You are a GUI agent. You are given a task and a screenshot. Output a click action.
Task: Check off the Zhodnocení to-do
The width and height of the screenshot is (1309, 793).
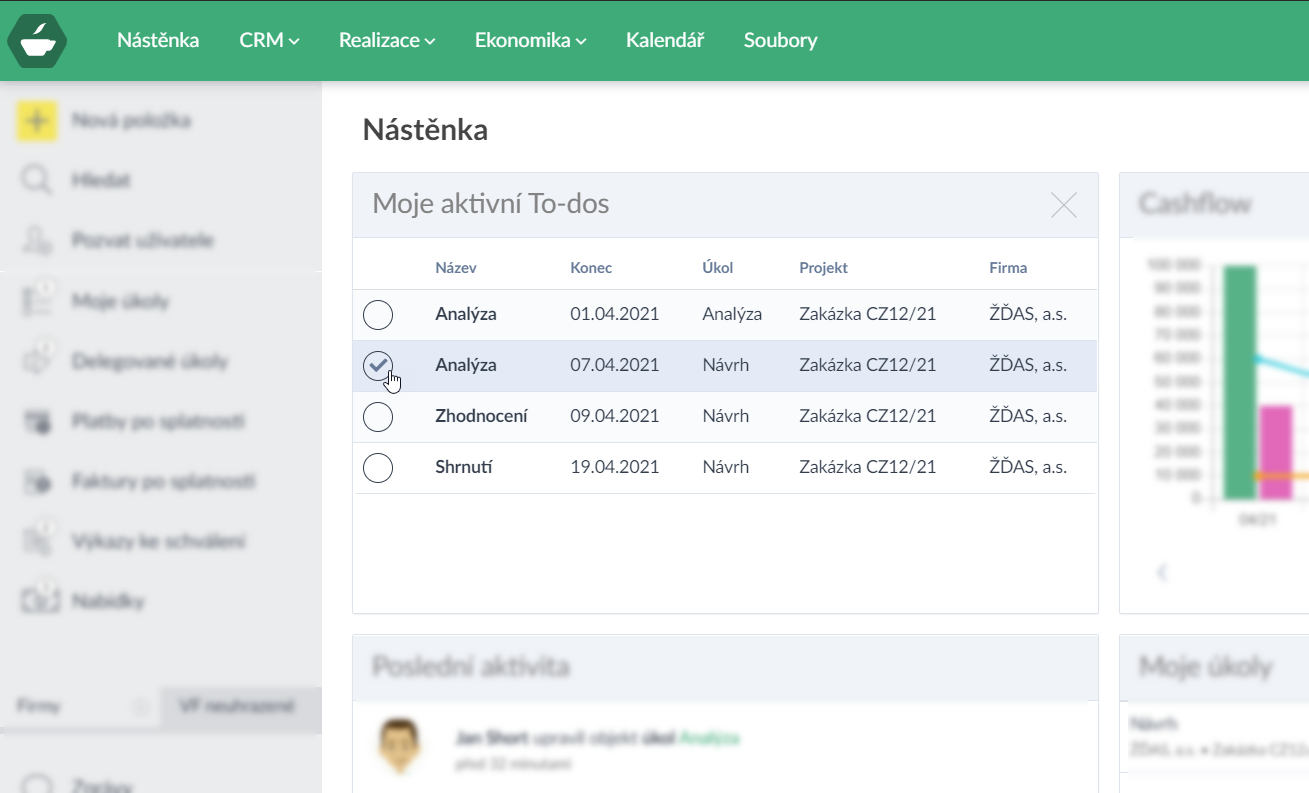378,417
